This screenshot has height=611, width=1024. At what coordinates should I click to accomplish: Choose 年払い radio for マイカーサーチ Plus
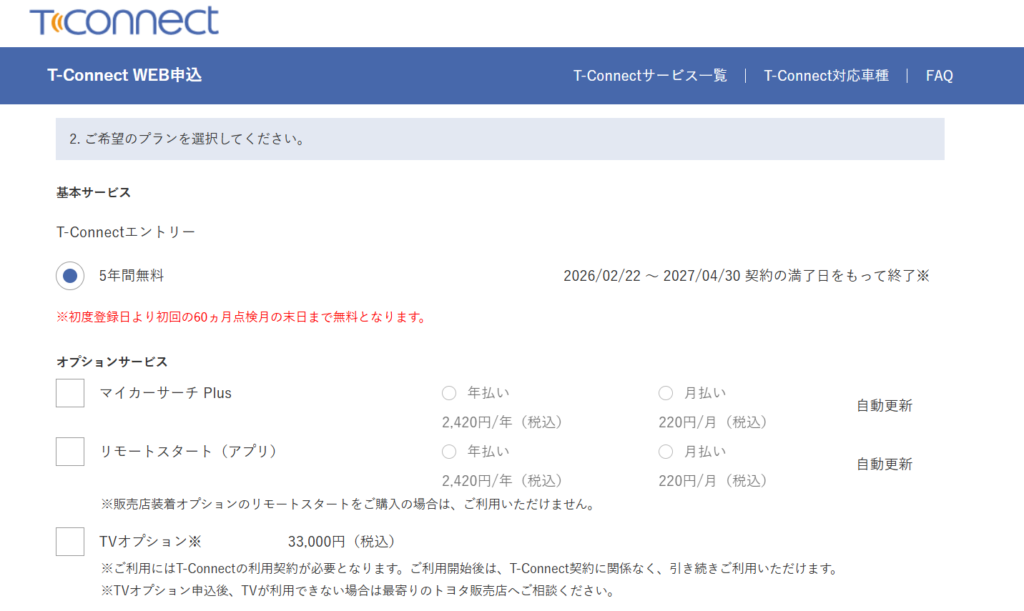point(449,393)
